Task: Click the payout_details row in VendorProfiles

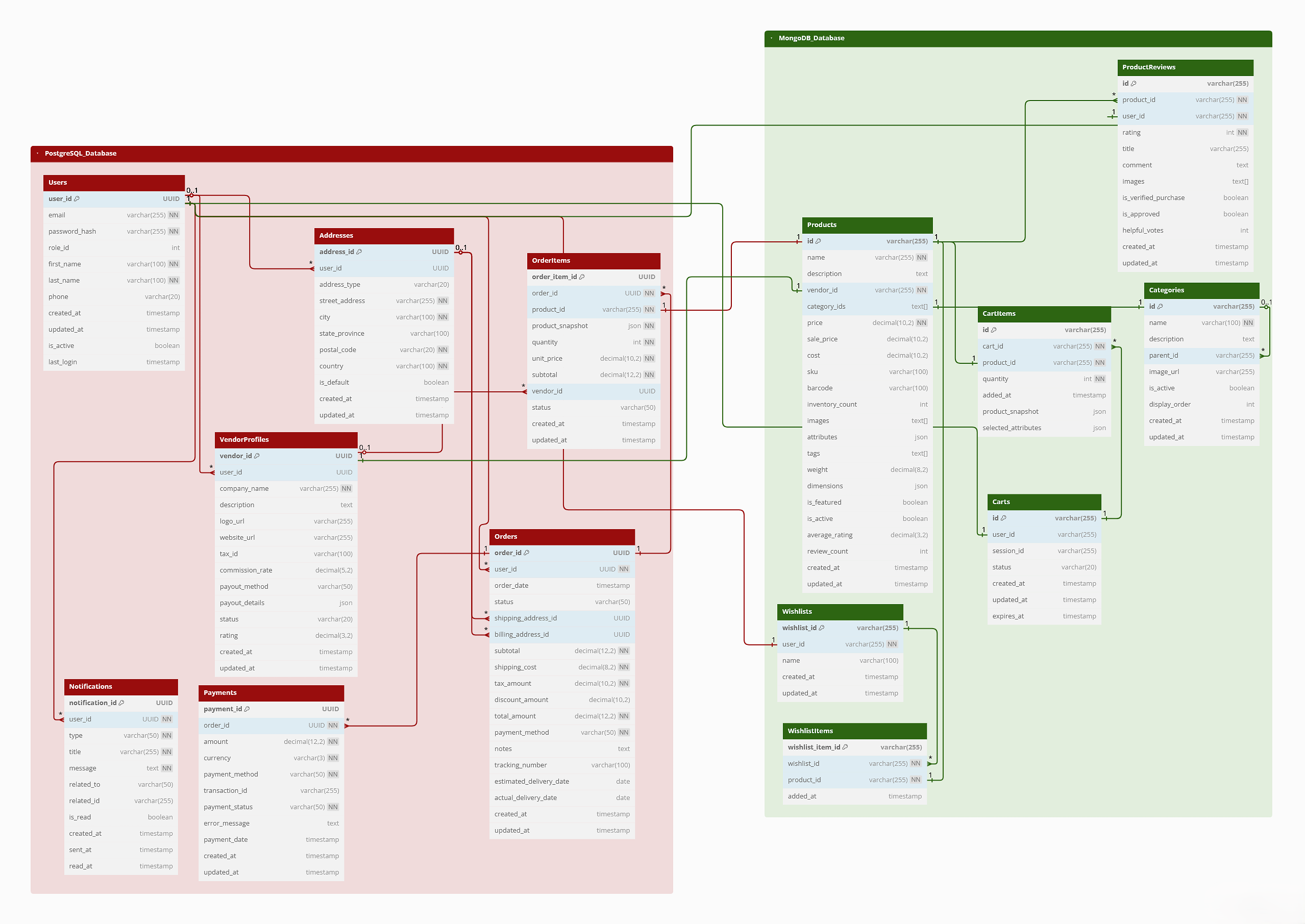Action: click(x=286, y=603)
